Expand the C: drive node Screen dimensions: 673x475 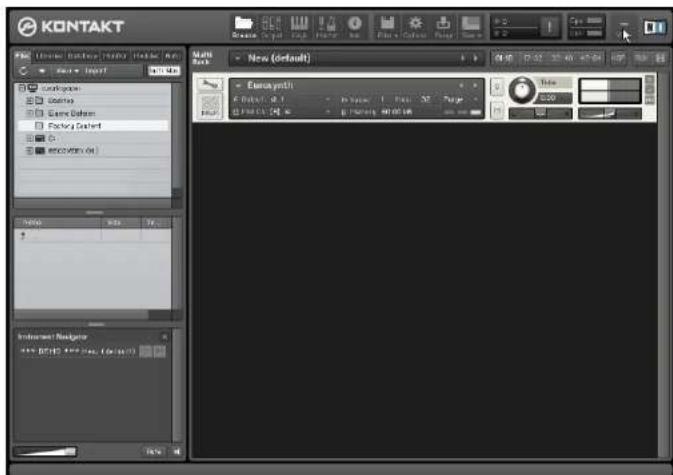coord(29,138)
